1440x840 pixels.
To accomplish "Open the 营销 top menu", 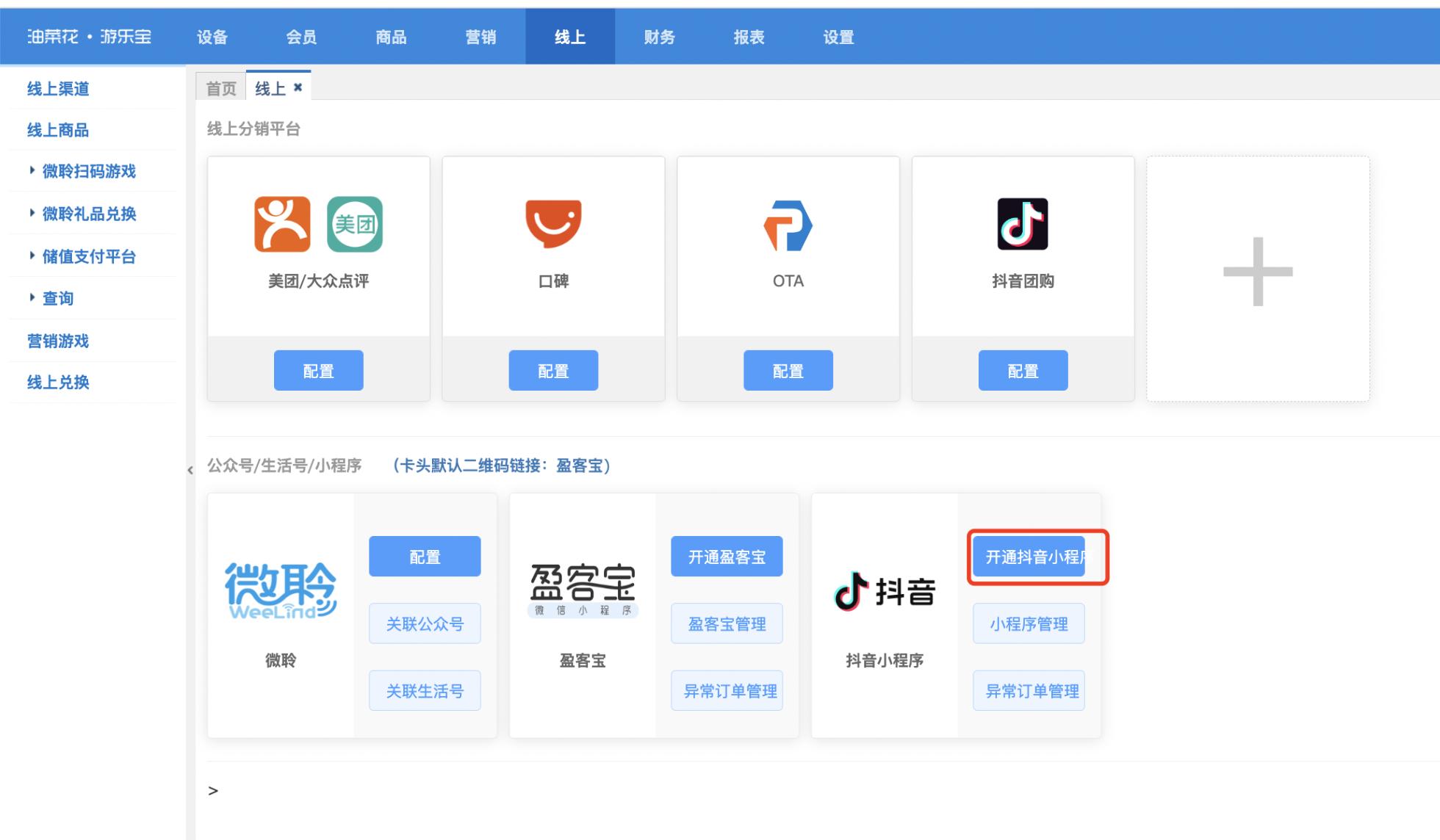I will click(x=480, y=37).
